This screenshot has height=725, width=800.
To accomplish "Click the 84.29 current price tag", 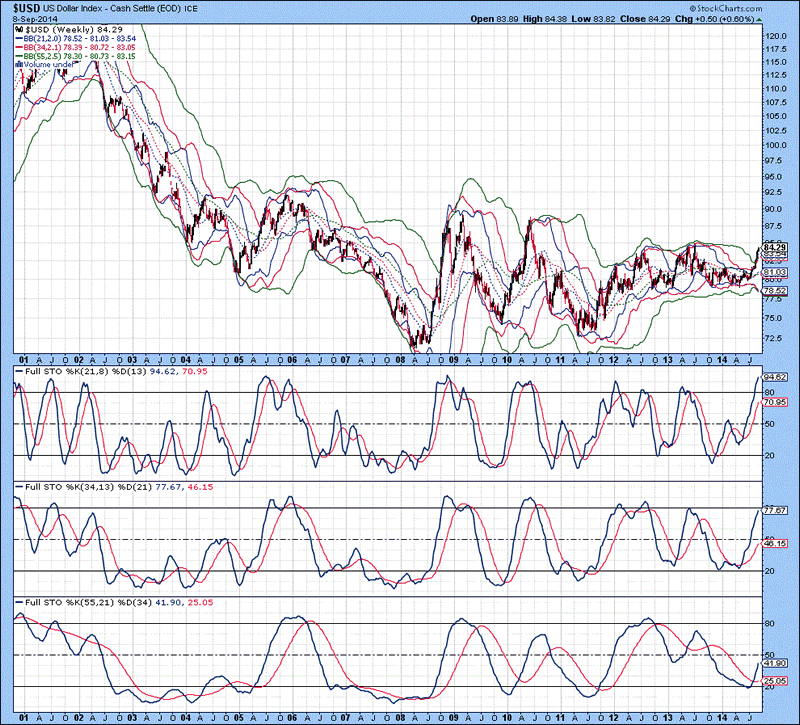I will [776, 246].
